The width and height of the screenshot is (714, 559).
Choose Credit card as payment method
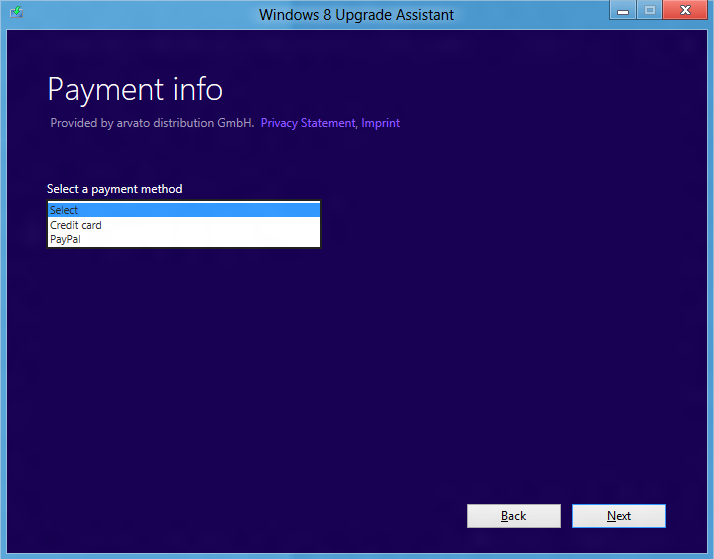[76, 225]
